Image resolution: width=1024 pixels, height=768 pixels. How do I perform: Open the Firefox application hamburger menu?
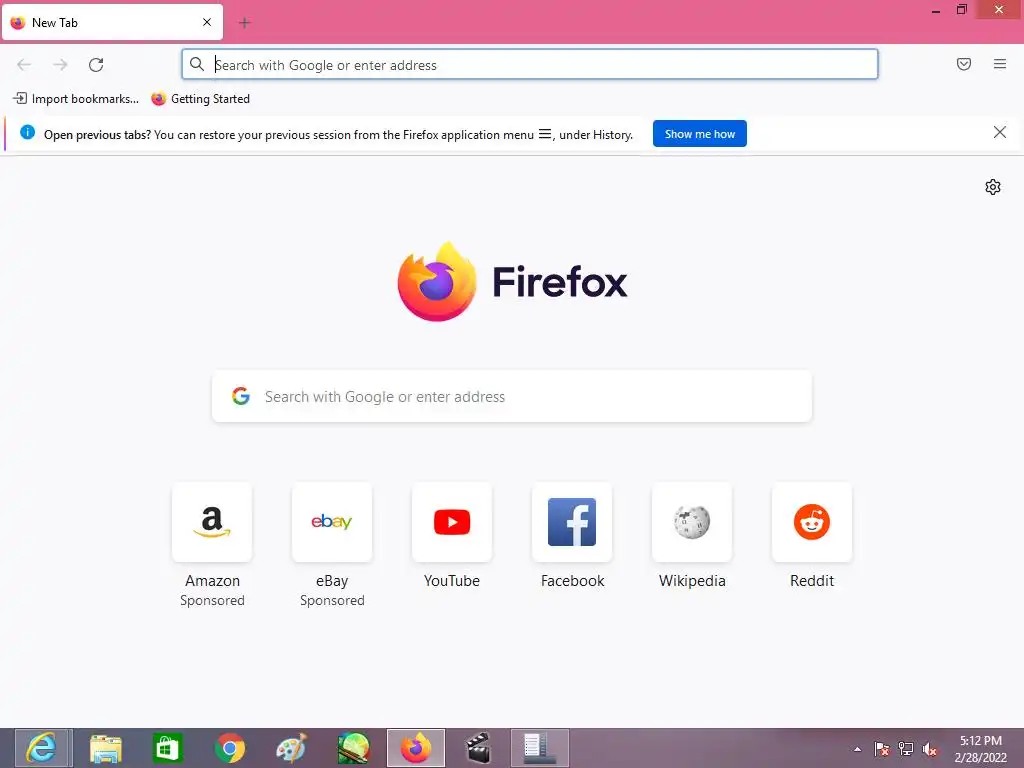click(x=999, y=64)
